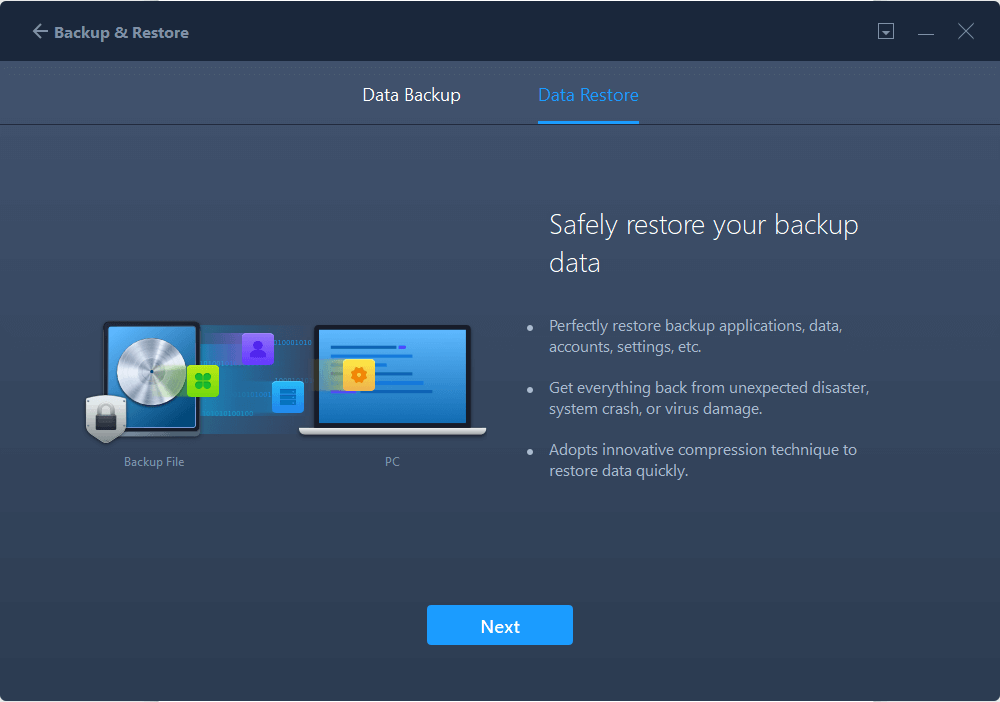1000x702 pixels.
Task: Go back using the Backup & Restore arrow
Action: point(40,32)
